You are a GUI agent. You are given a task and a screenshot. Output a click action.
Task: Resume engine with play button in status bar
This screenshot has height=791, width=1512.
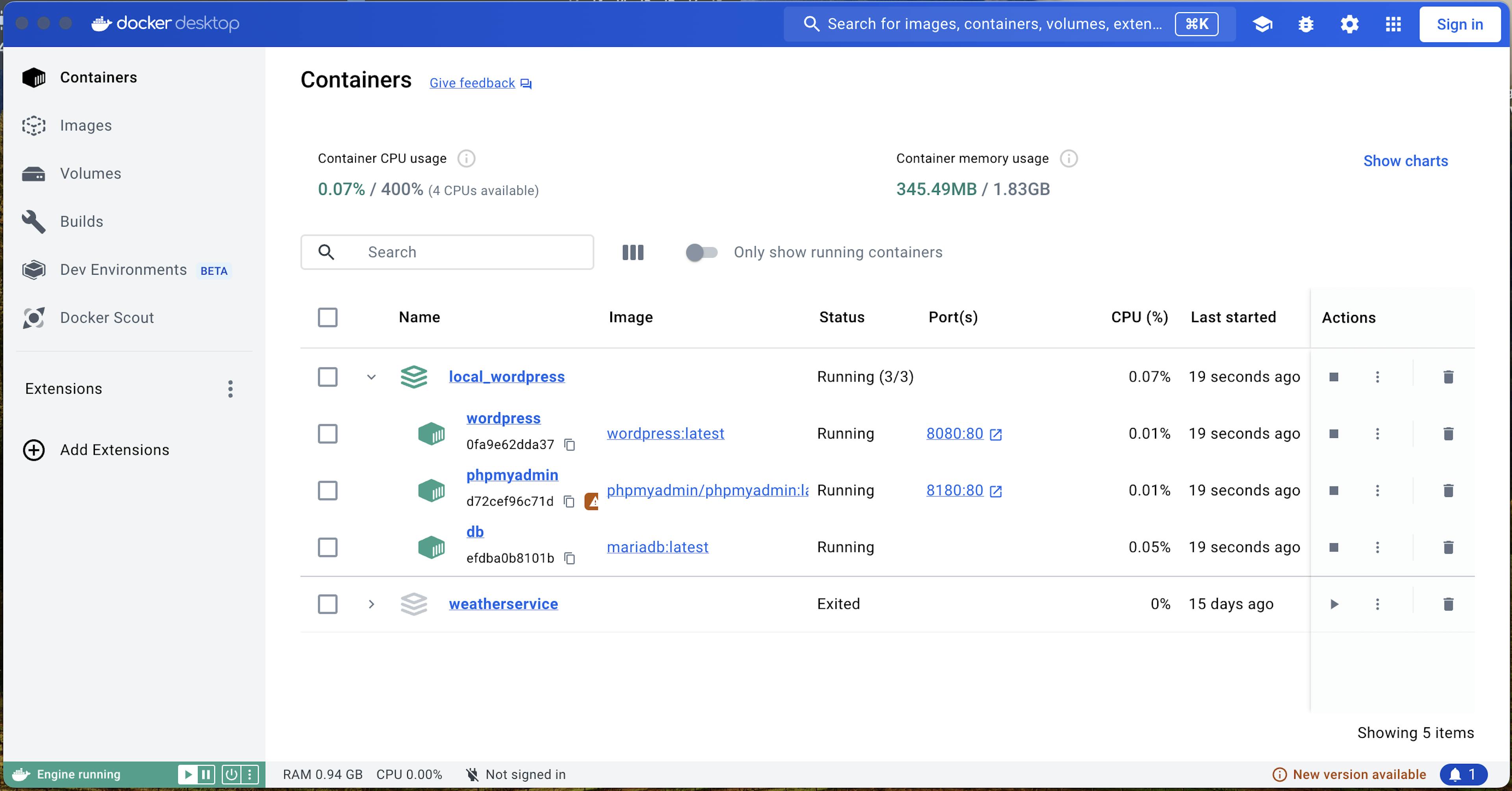pos(188,774)
